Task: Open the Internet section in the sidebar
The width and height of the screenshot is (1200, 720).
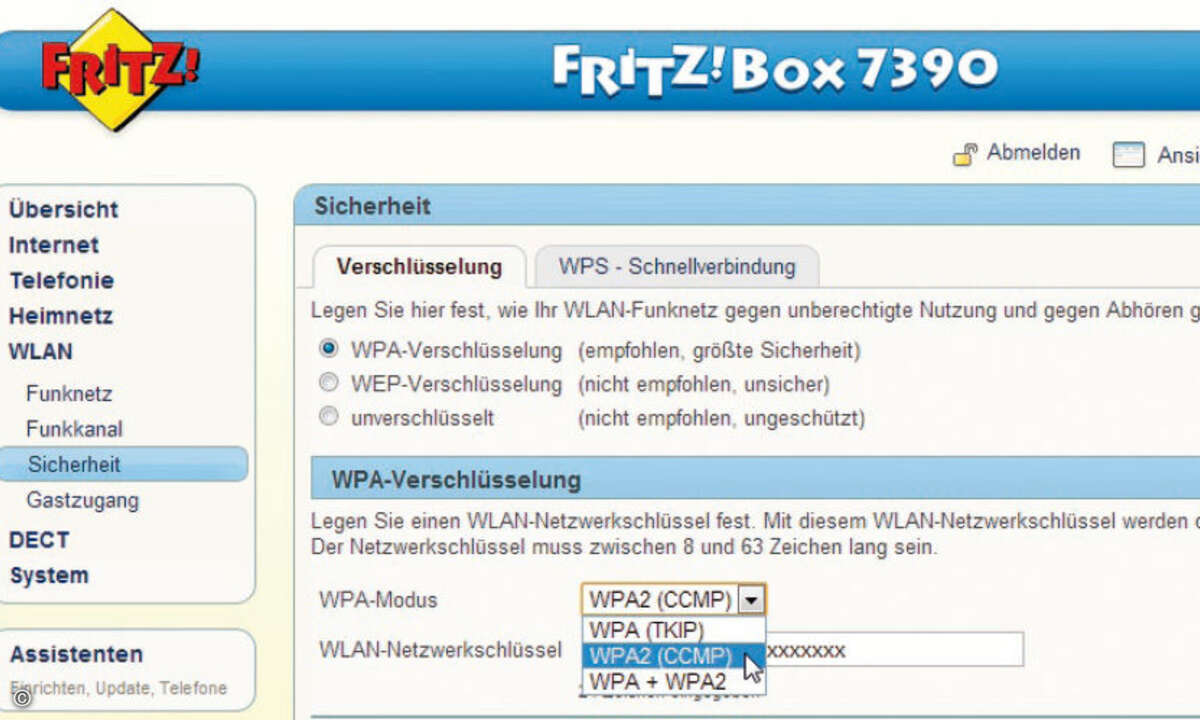Action: 55,245
